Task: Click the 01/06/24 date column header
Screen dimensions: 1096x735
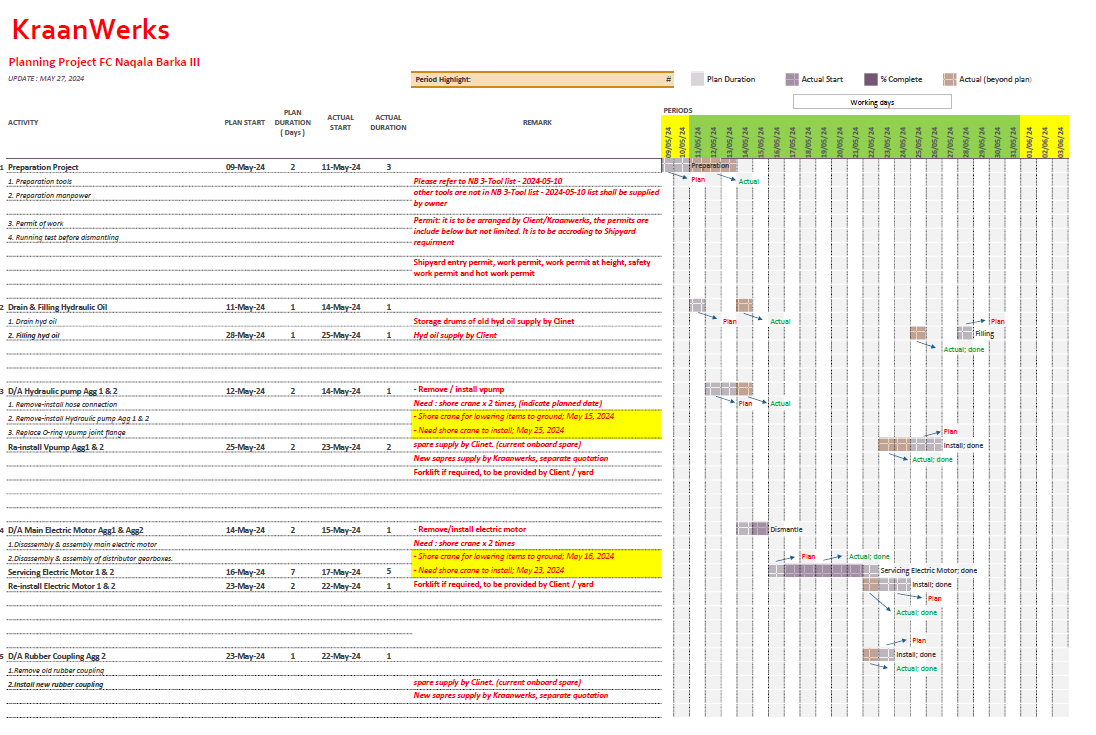Action: (1029, 142)
